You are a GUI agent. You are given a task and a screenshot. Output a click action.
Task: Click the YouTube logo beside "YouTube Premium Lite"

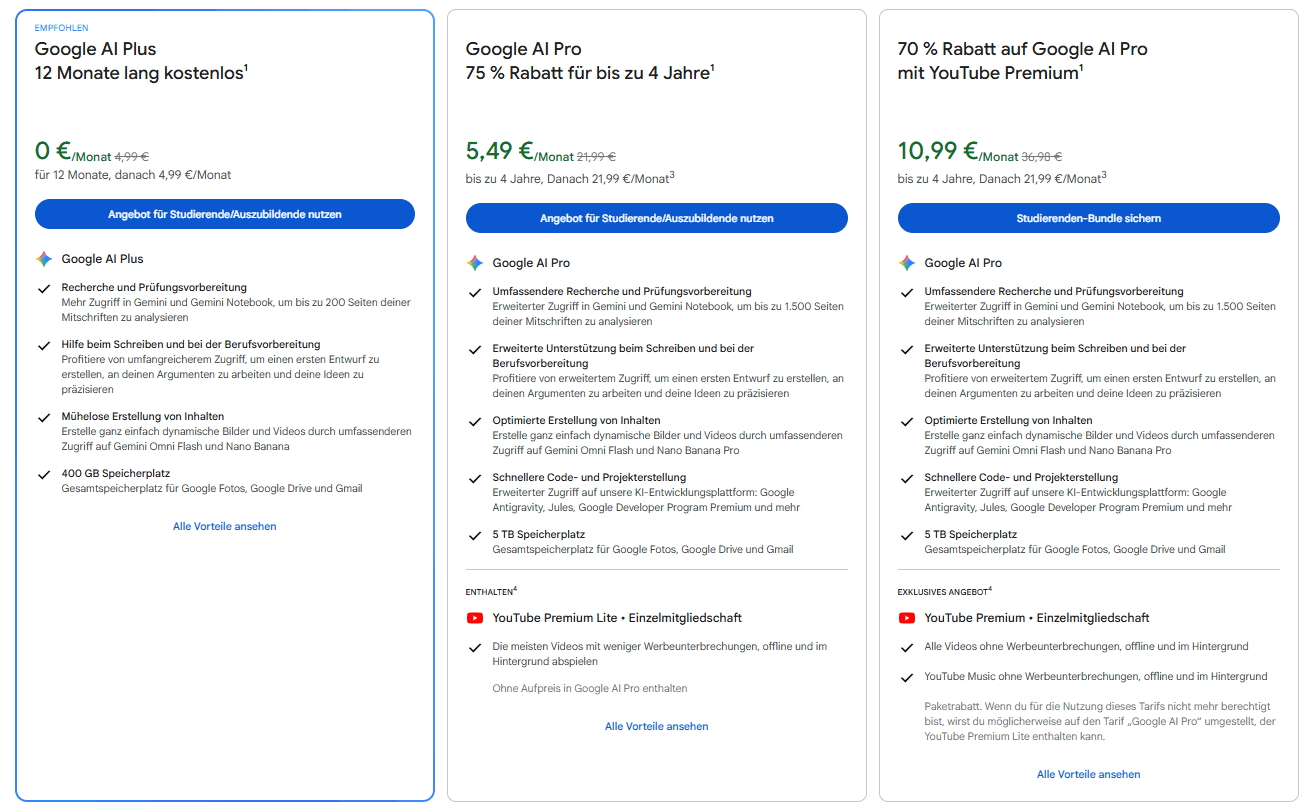click(x=475, y=618)
